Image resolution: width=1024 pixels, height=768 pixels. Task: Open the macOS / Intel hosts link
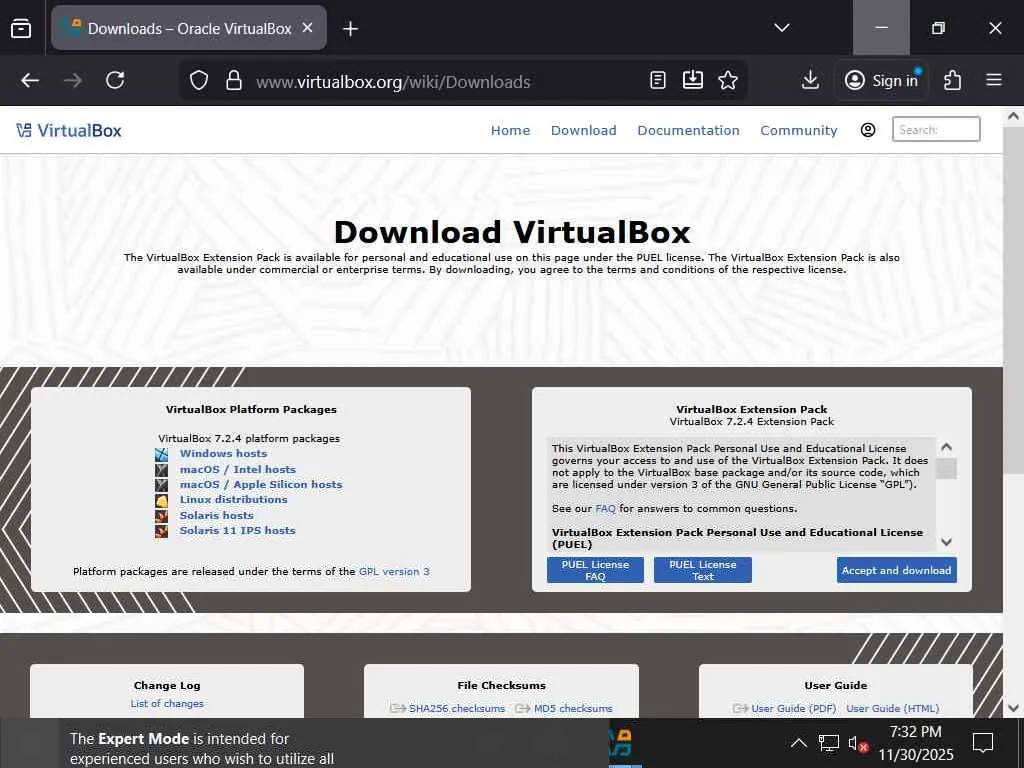(x=238, y=470)
